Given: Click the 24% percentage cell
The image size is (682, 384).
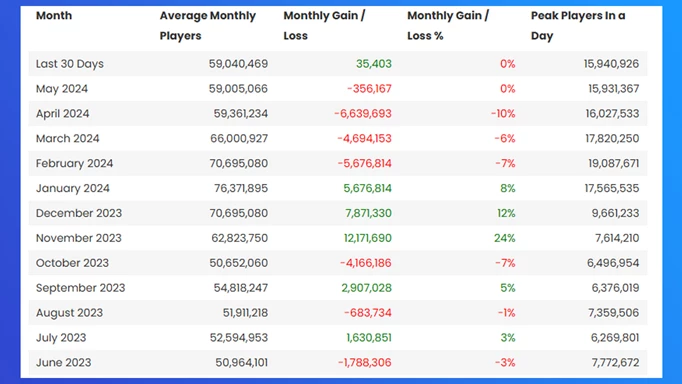Looking at the screenshot, I should [505, 238].
